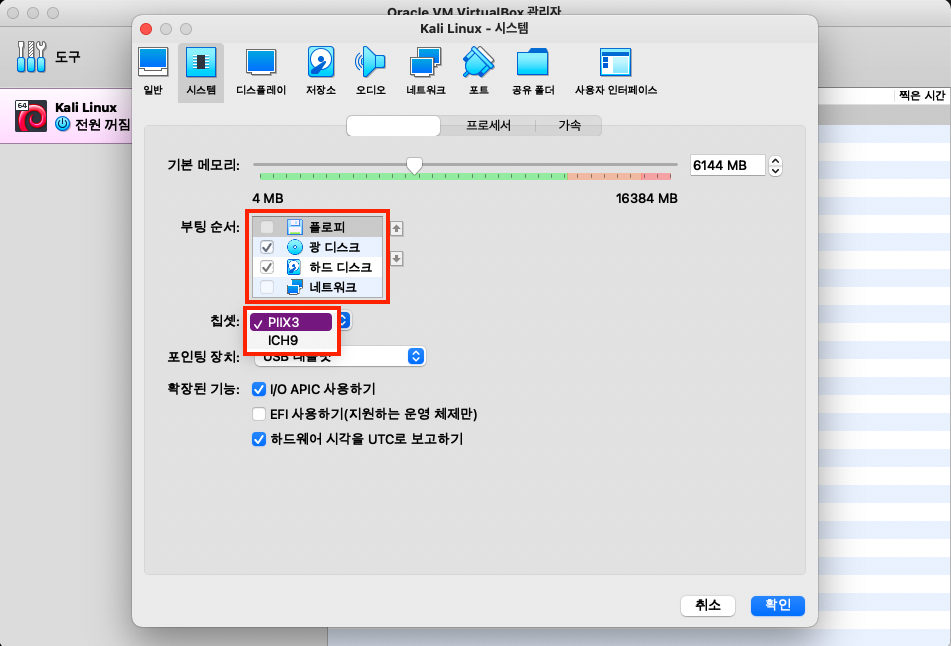Click the floppy disk icon in boot order
The width and height of the screenshot is (951, 646).
tap(295, 227)
